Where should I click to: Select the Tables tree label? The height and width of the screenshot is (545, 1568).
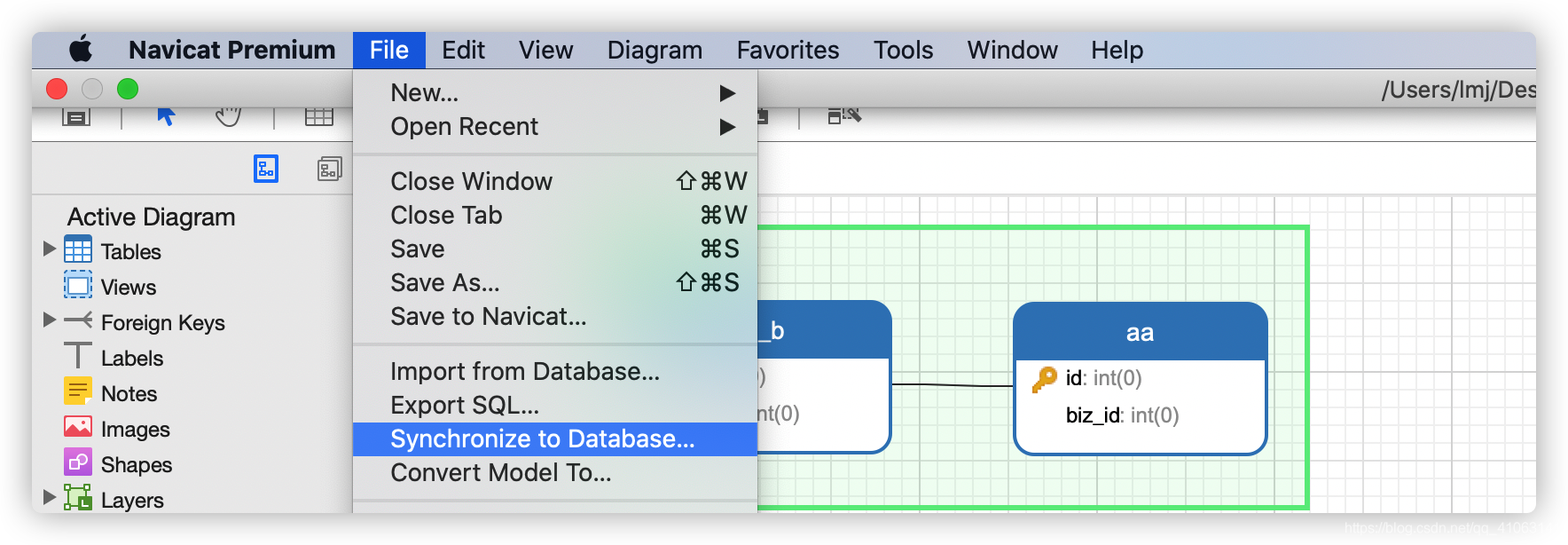[130, 252]
